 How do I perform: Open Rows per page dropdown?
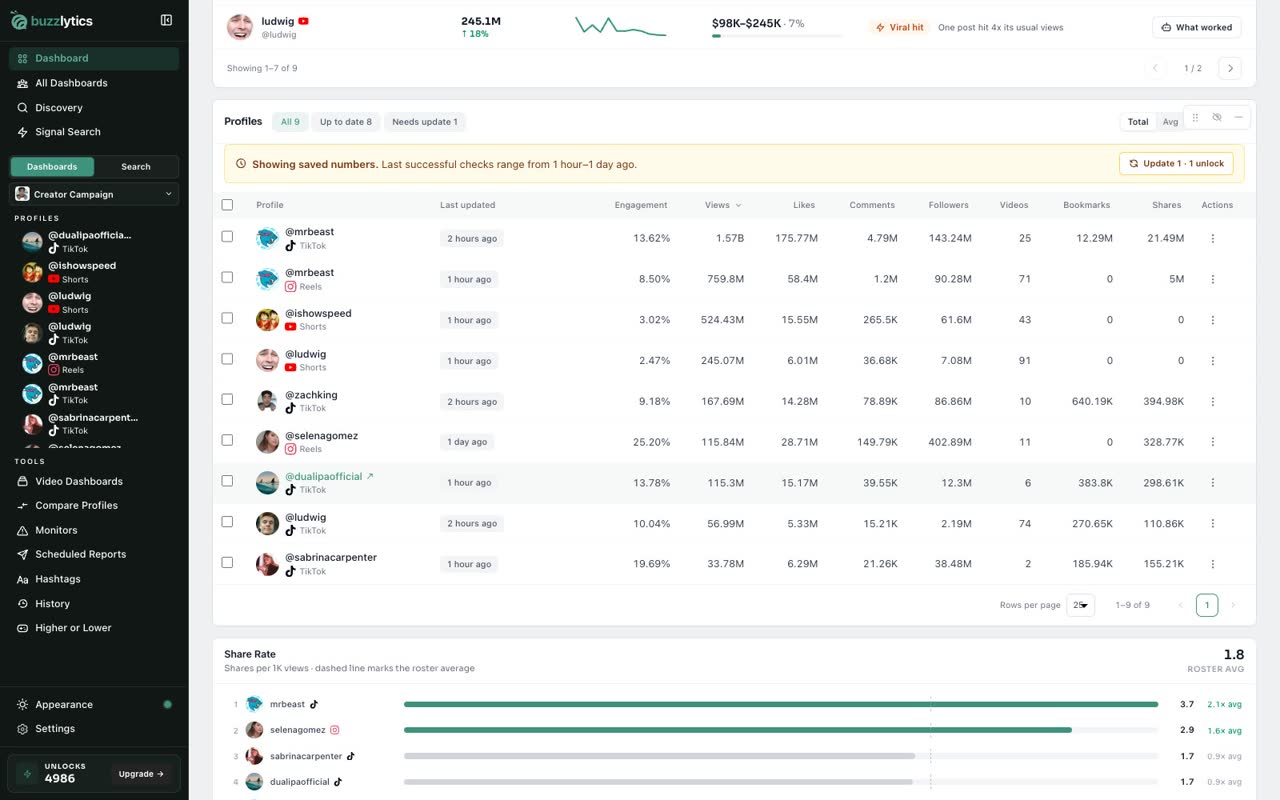[1080, 605]
